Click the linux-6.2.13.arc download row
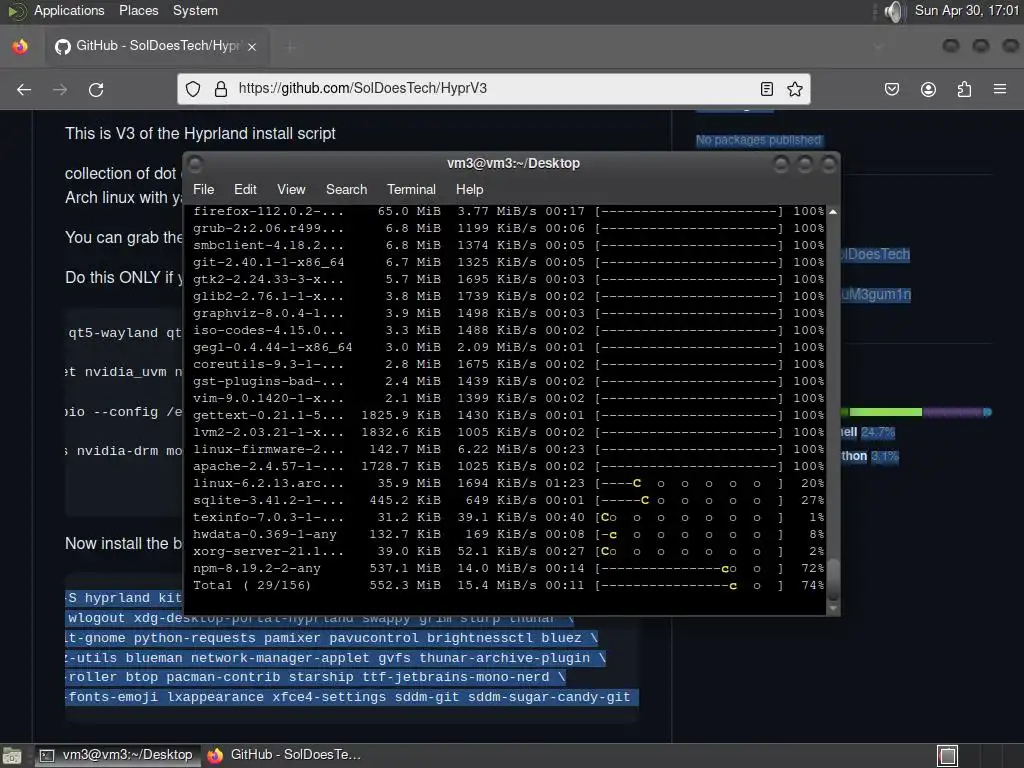 coord(508,483)
